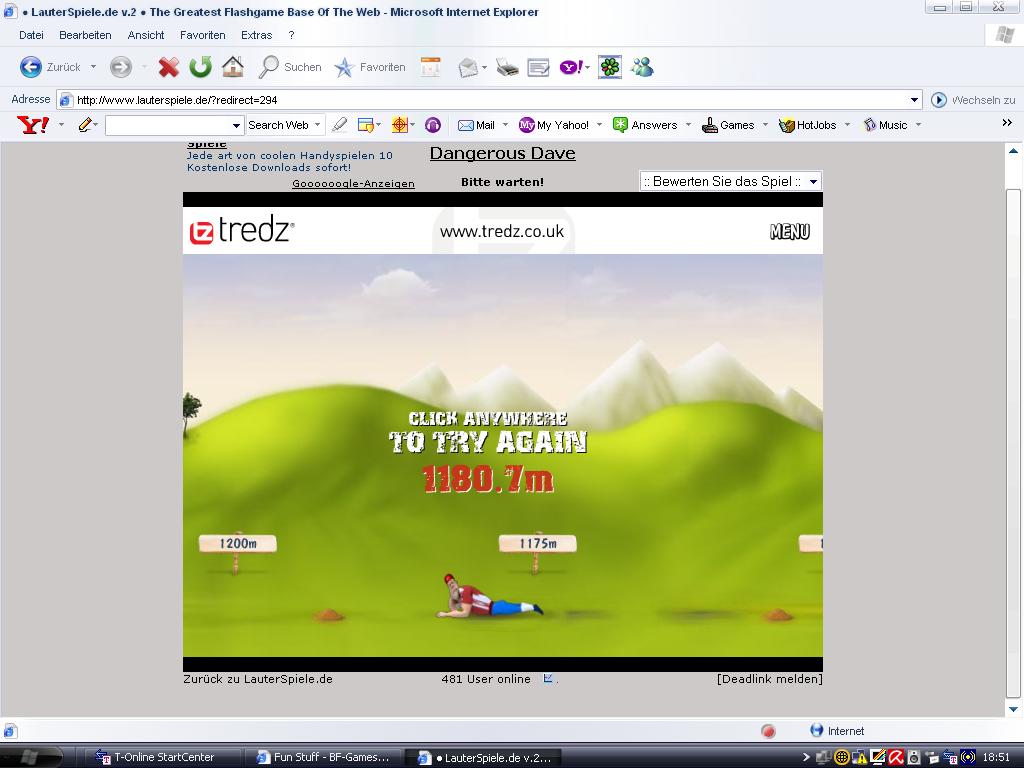Click the orange crosshair target icon

pyautogui.click(x=400, y=125)
